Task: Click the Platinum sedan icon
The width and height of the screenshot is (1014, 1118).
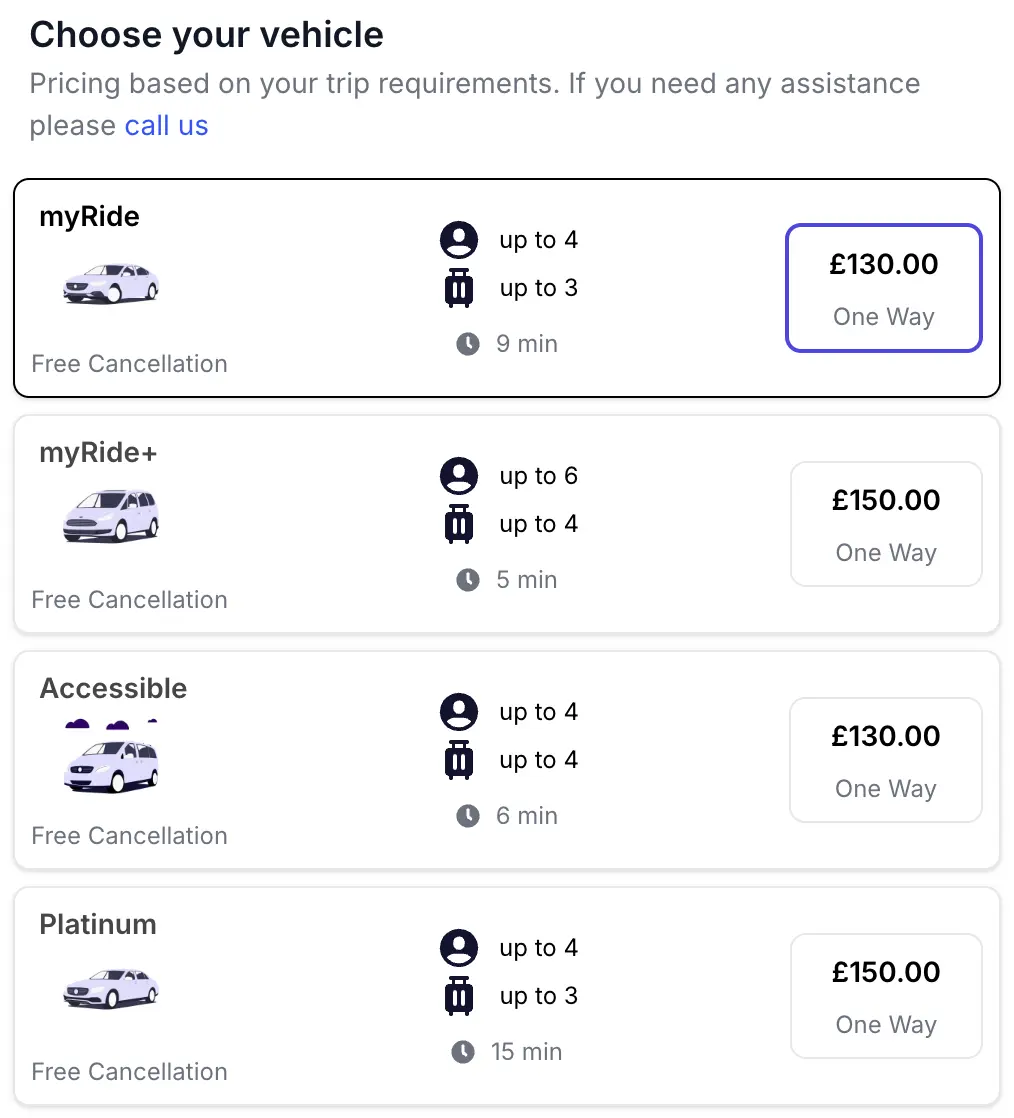Action: click(x=110, y=989)
